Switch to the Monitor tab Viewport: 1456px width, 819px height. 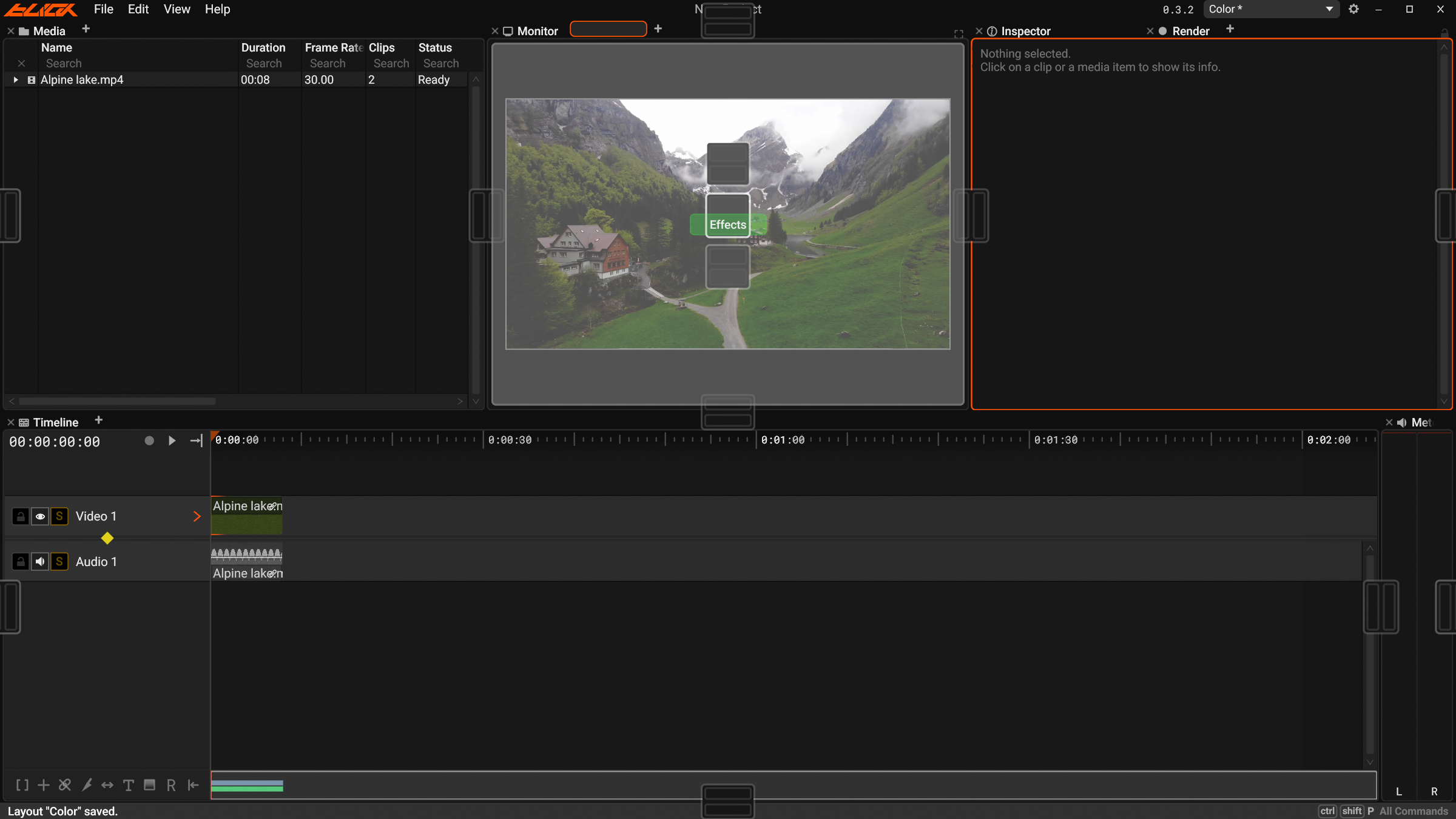[x=531, y=31]
